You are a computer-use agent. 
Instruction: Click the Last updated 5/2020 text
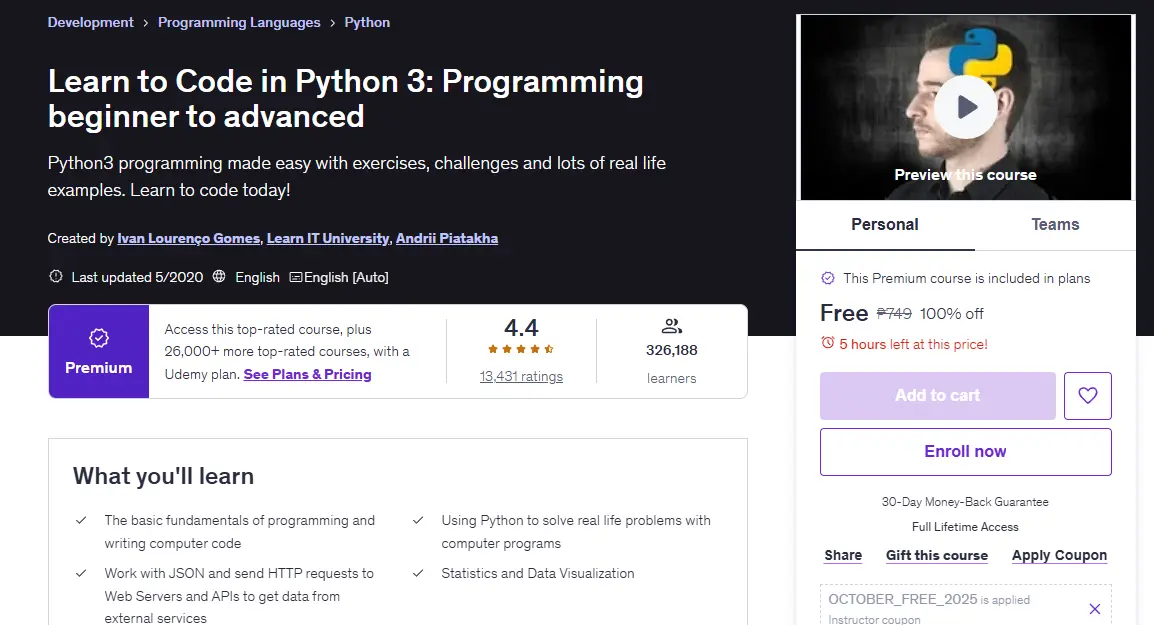tap(137, 277)
